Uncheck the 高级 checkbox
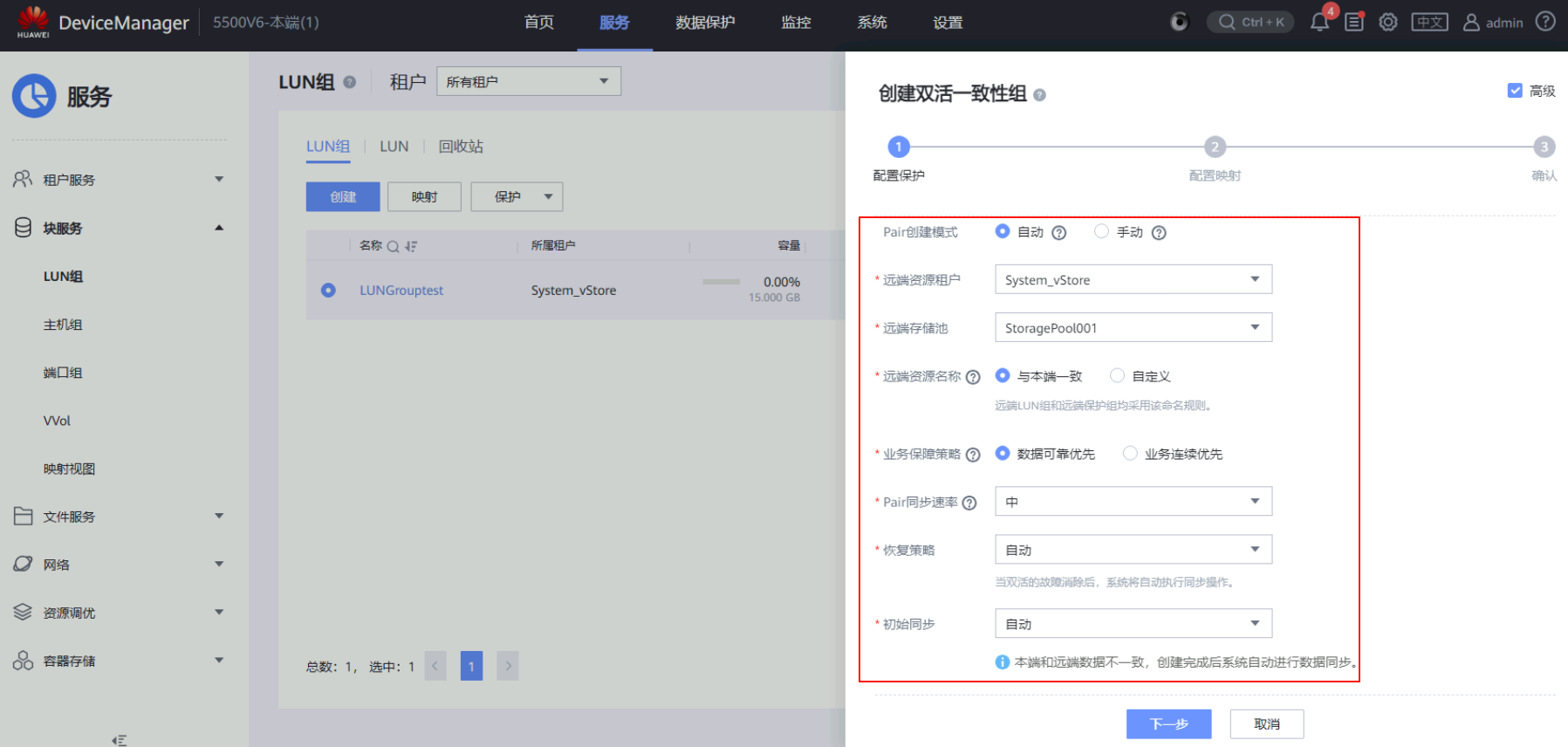Image resolution: width=1568 pixels, height=747 pixels. 1515,91
